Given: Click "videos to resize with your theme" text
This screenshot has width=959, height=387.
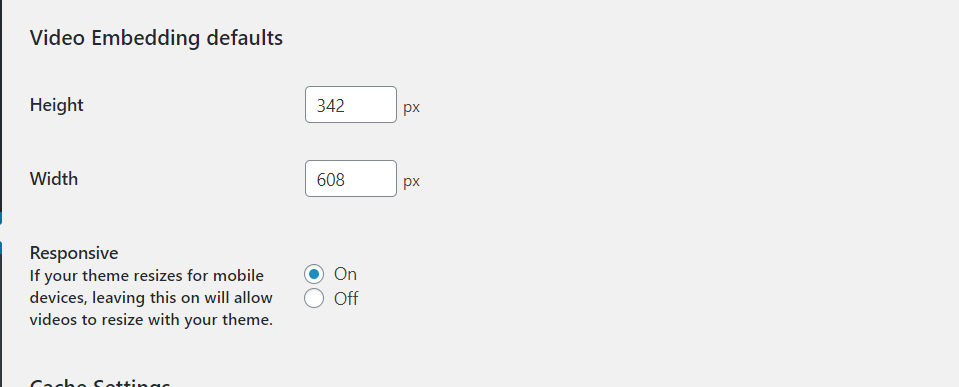Looking at the screenshot, I should [149, 320].
